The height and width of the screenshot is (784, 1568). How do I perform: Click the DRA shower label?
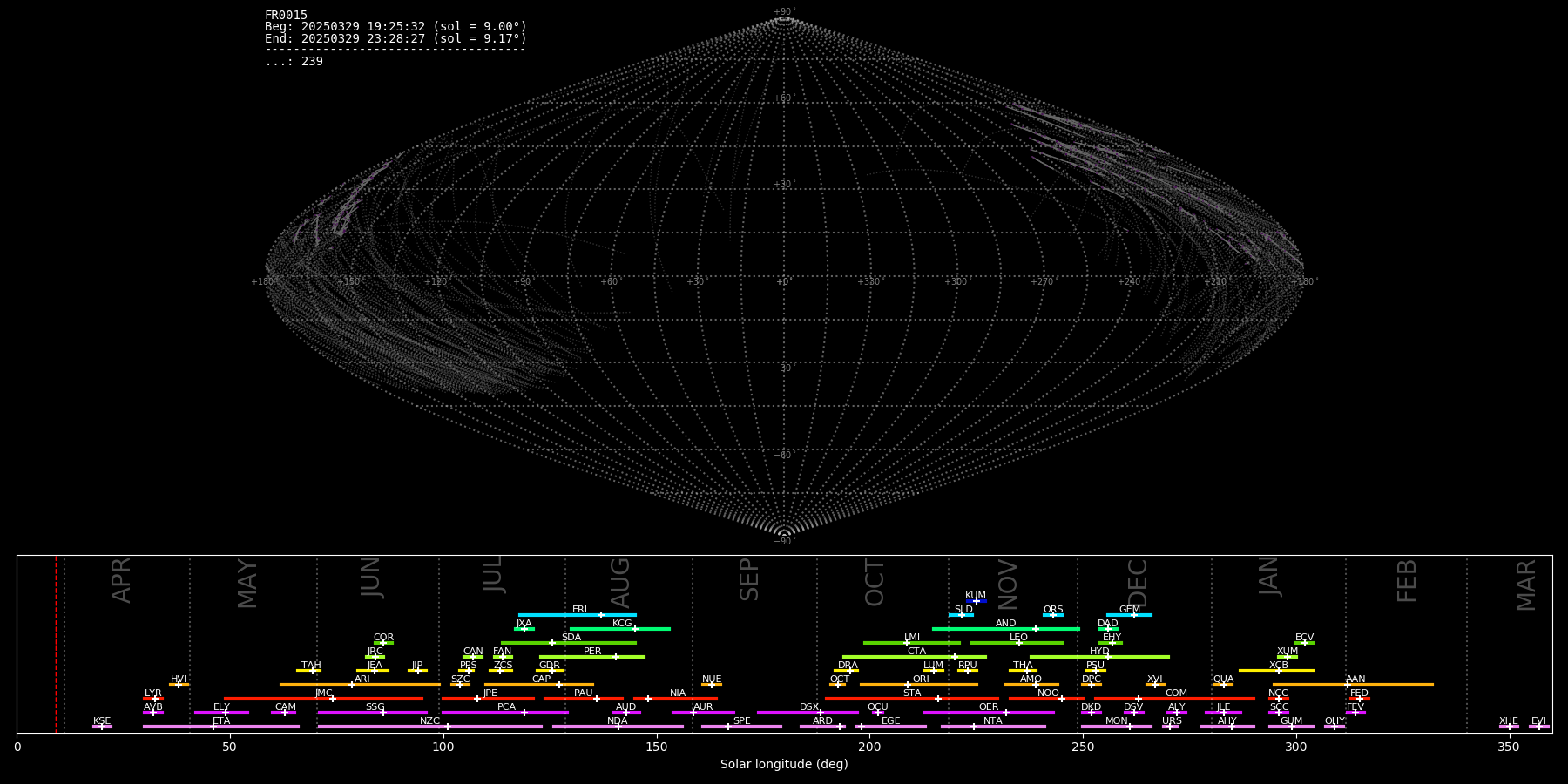pyautogui.click(x=848, y=665)
